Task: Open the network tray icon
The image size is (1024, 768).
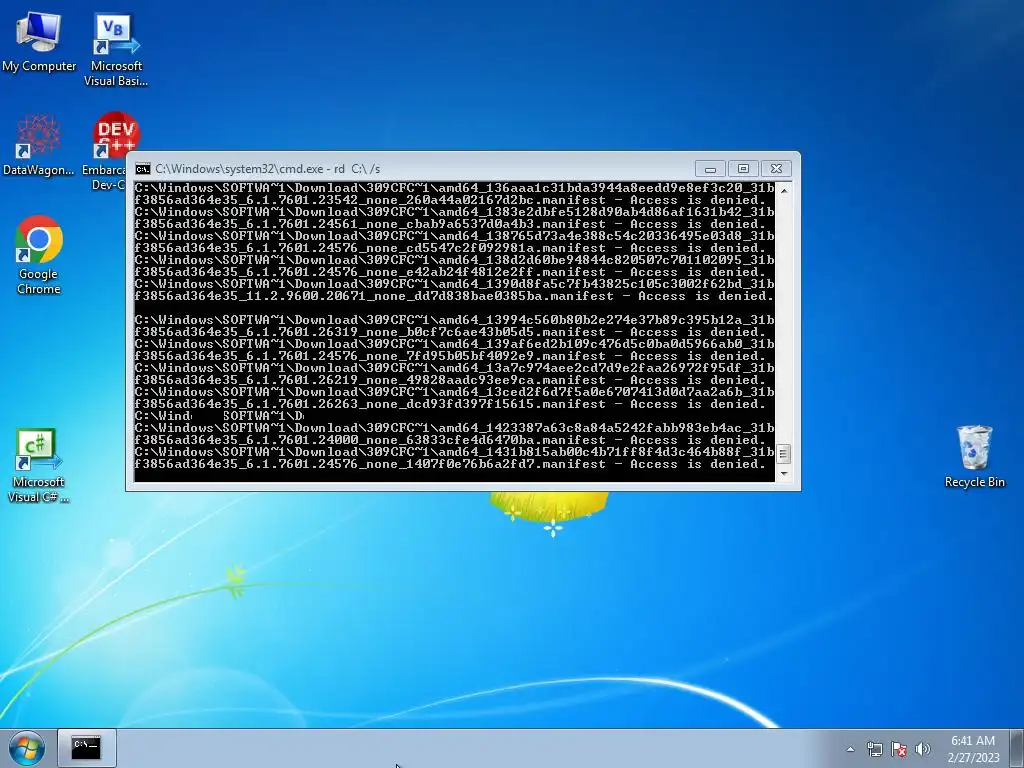Action: [874, 749]
